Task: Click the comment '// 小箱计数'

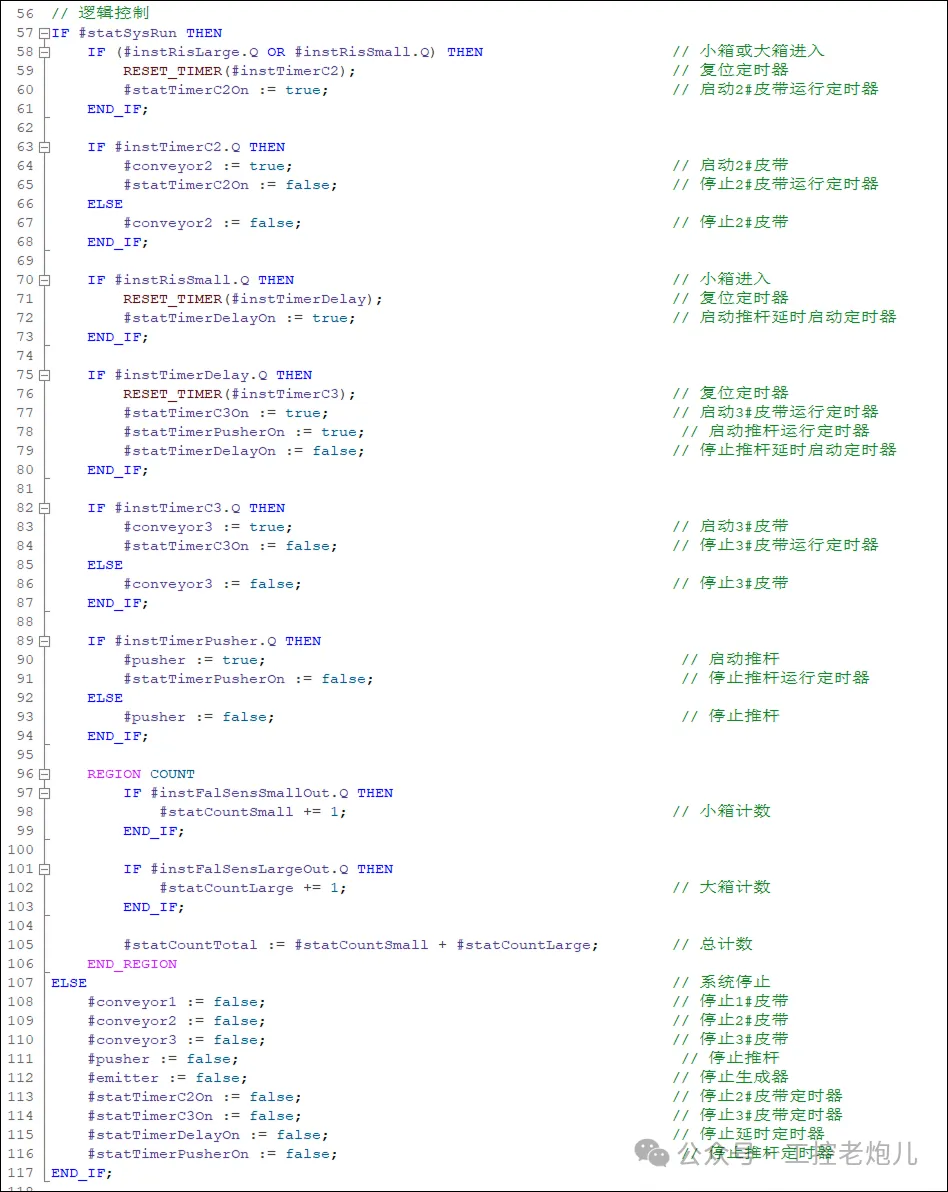Action: click(721, 811)
